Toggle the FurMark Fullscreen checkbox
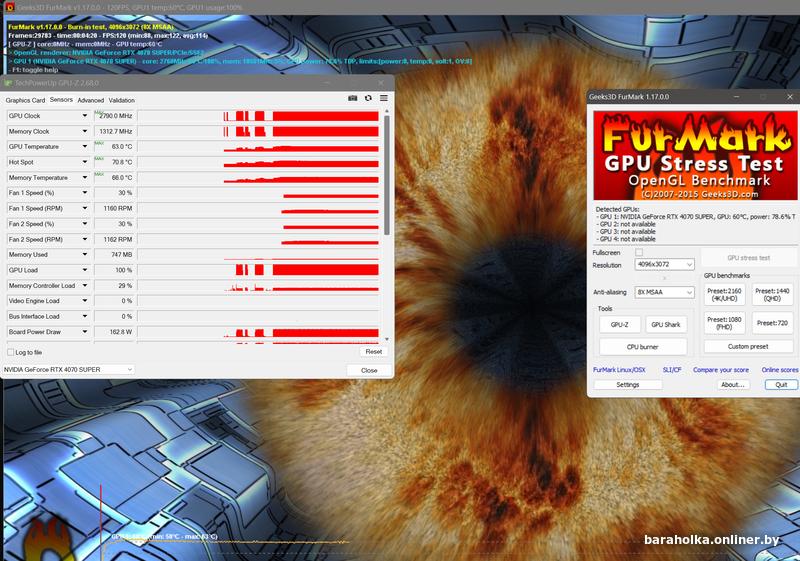 [639, 252]
